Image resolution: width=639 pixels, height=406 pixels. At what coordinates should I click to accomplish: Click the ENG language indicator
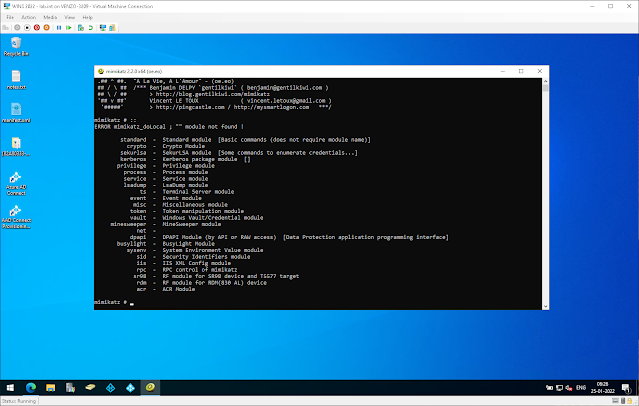[581, 388]
